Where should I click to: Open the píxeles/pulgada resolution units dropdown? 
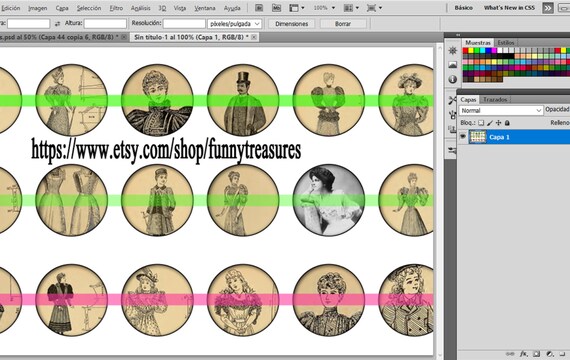point(234,24)
